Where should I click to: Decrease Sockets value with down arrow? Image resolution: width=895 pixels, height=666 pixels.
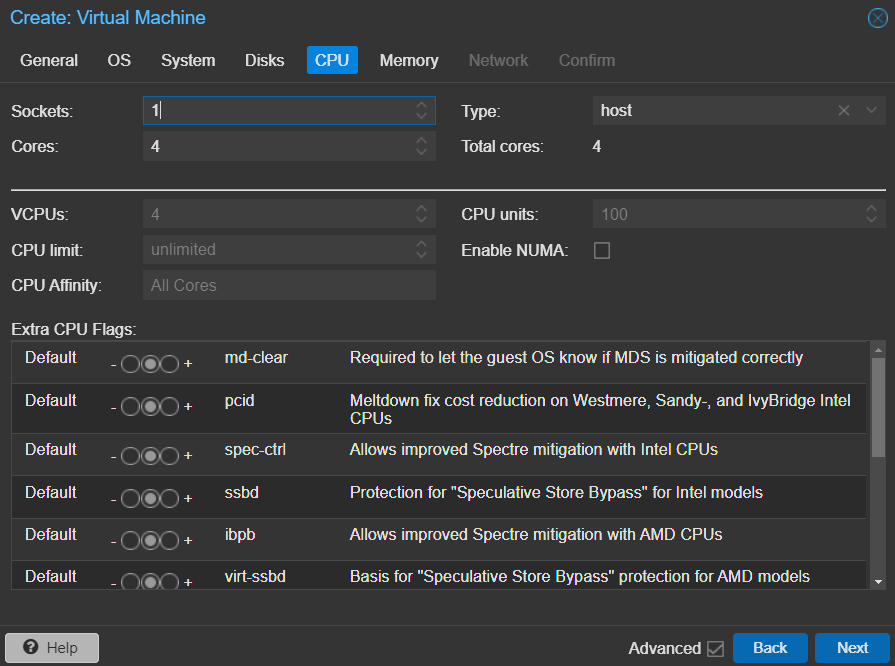pos(421,116)
